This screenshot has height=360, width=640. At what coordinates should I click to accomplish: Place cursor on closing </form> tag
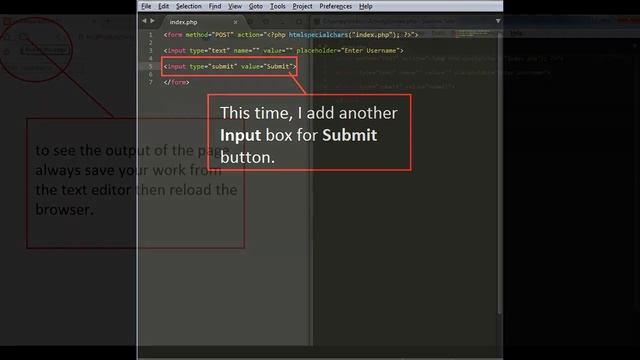176,82
